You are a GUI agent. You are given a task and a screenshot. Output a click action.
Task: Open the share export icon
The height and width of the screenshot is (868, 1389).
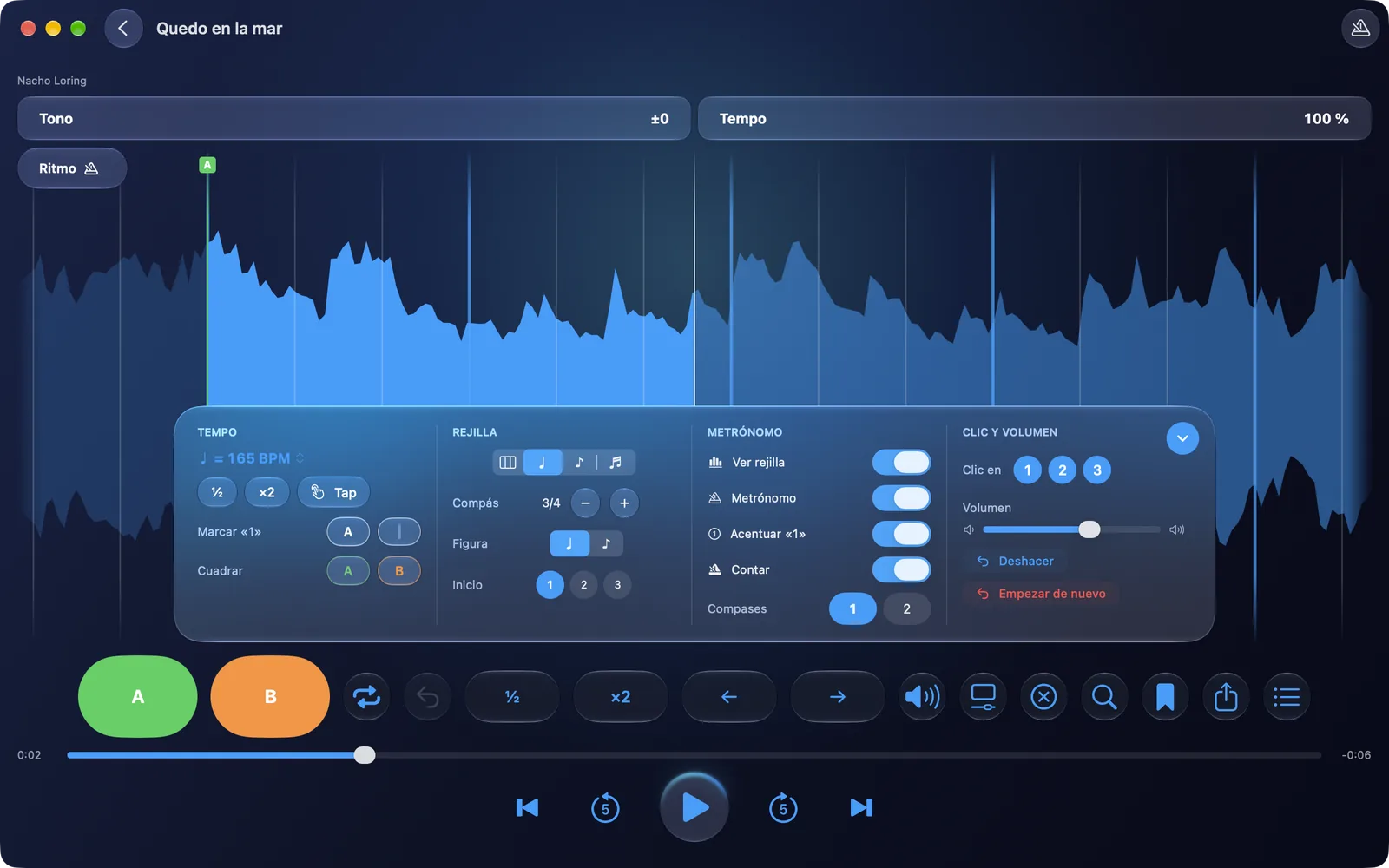coord(1226,696)
